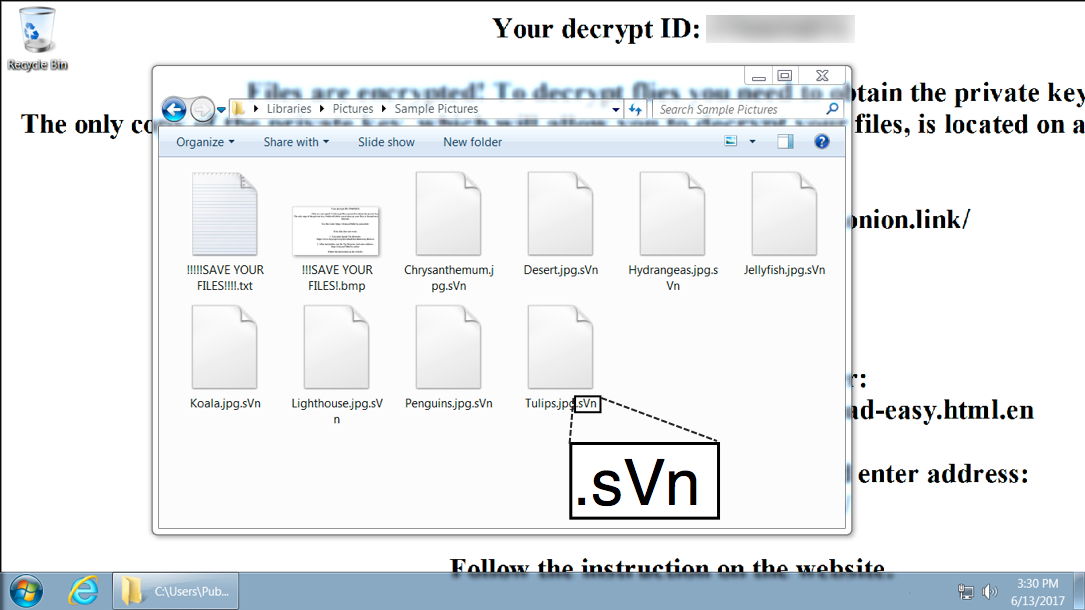Expand the breadcrumb arrow after Libraries
The height and width of the screenshot is (610, 1085).
coord(320,109)
